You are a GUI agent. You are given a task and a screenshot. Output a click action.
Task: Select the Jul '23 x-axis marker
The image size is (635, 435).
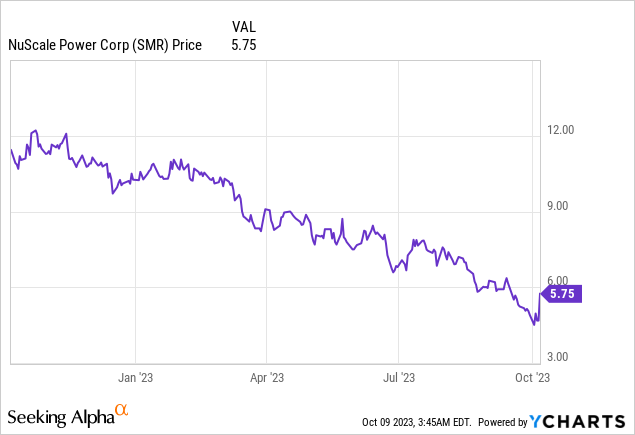tap(399, 377)
